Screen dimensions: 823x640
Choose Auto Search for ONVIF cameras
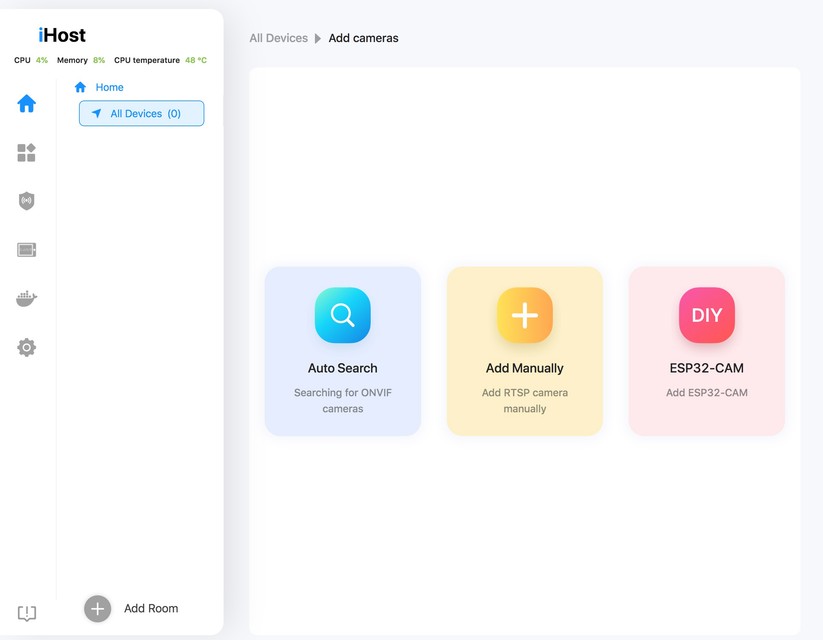(x=342, y=352)
